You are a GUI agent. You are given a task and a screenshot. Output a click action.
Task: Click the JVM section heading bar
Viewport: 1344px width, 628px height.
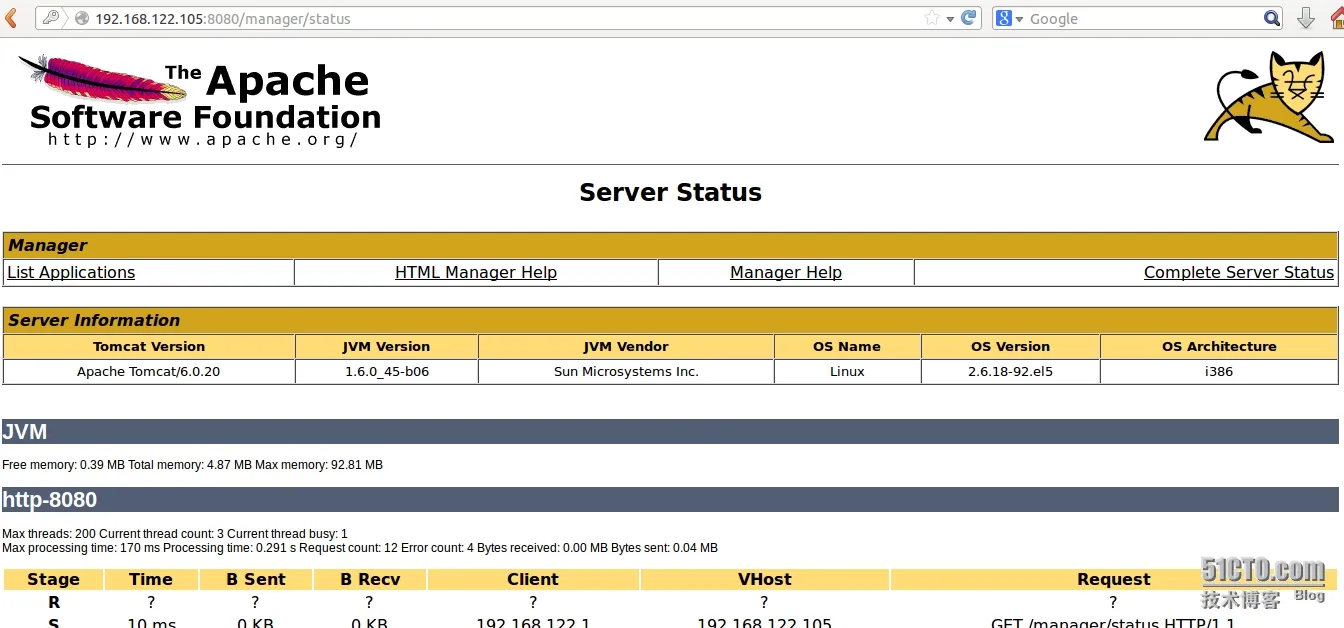click(670, 431)
